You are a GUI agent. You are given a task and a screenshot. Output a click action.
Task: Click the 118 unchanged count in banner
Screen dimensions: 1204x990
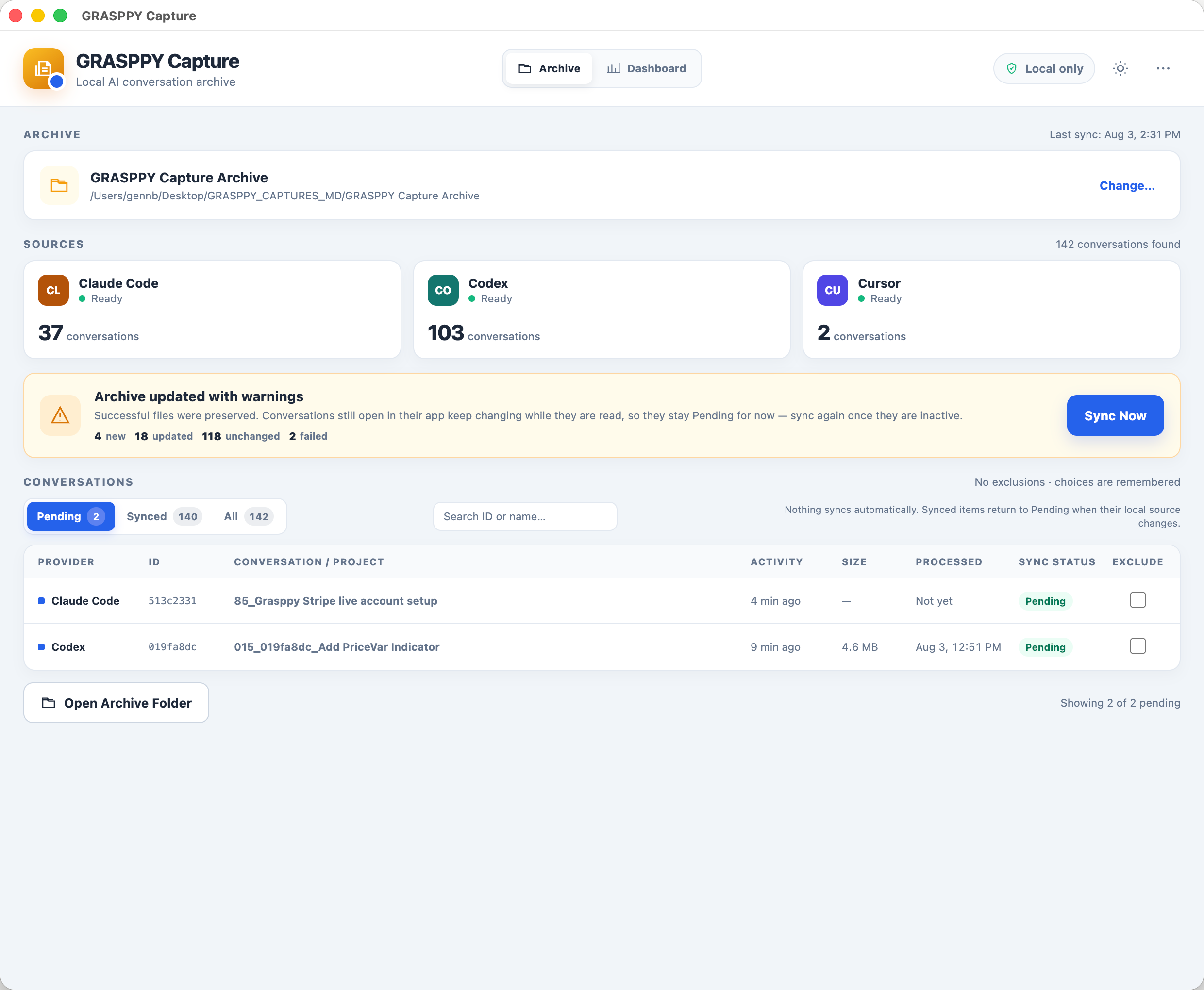(241, 436)
